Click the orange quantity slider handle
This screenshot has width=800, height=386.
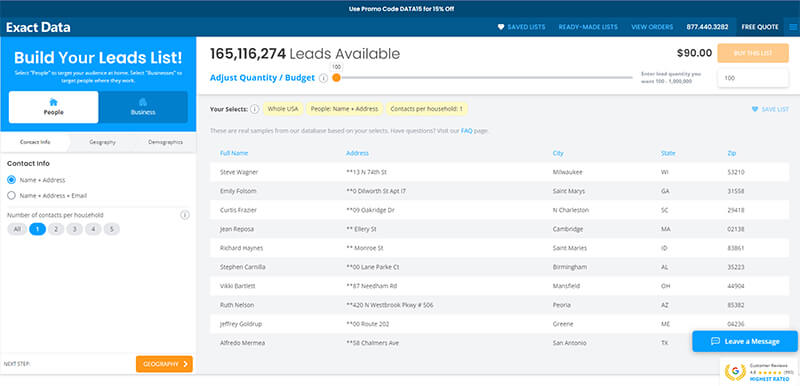(336, 78)
